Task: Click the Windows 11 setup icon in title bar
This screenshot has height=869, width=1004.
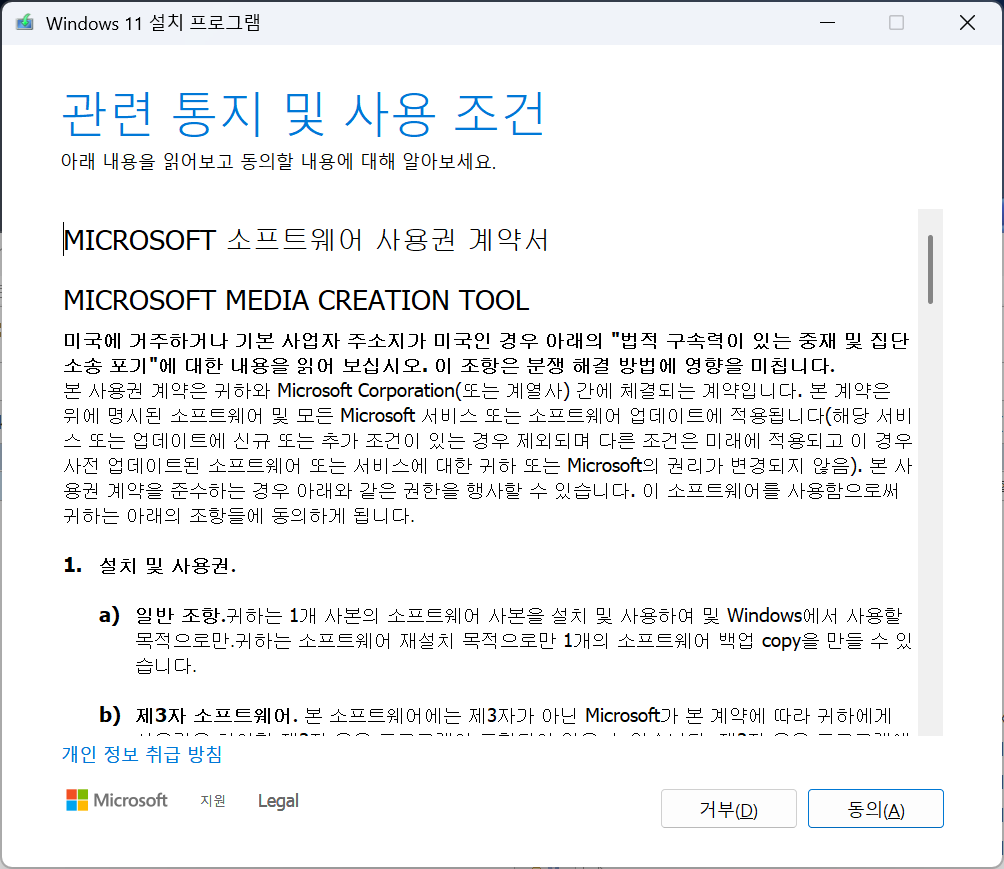Action: (x=24, y=23)
